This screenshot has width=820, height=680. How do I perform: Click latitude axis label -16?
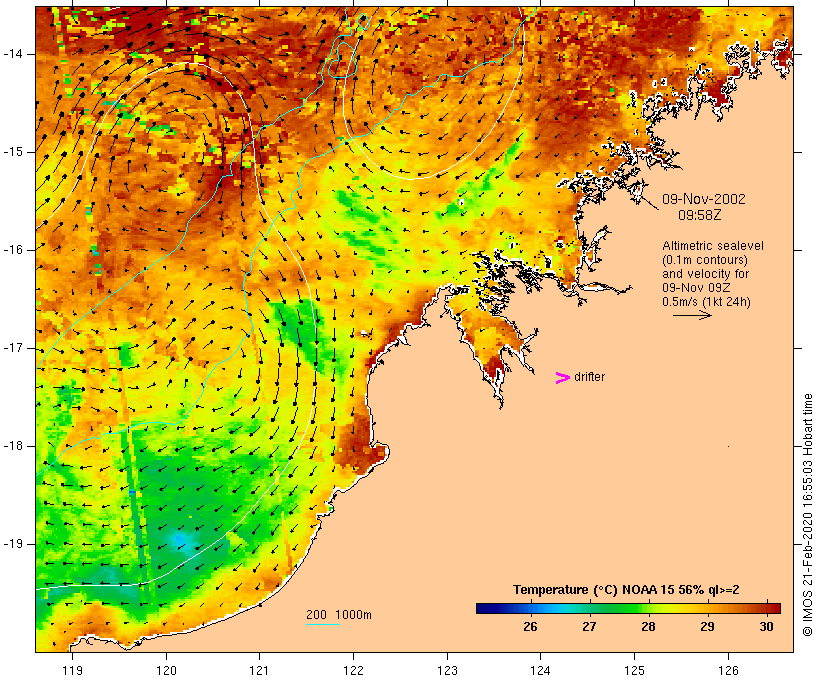click(x=13, y=250)
